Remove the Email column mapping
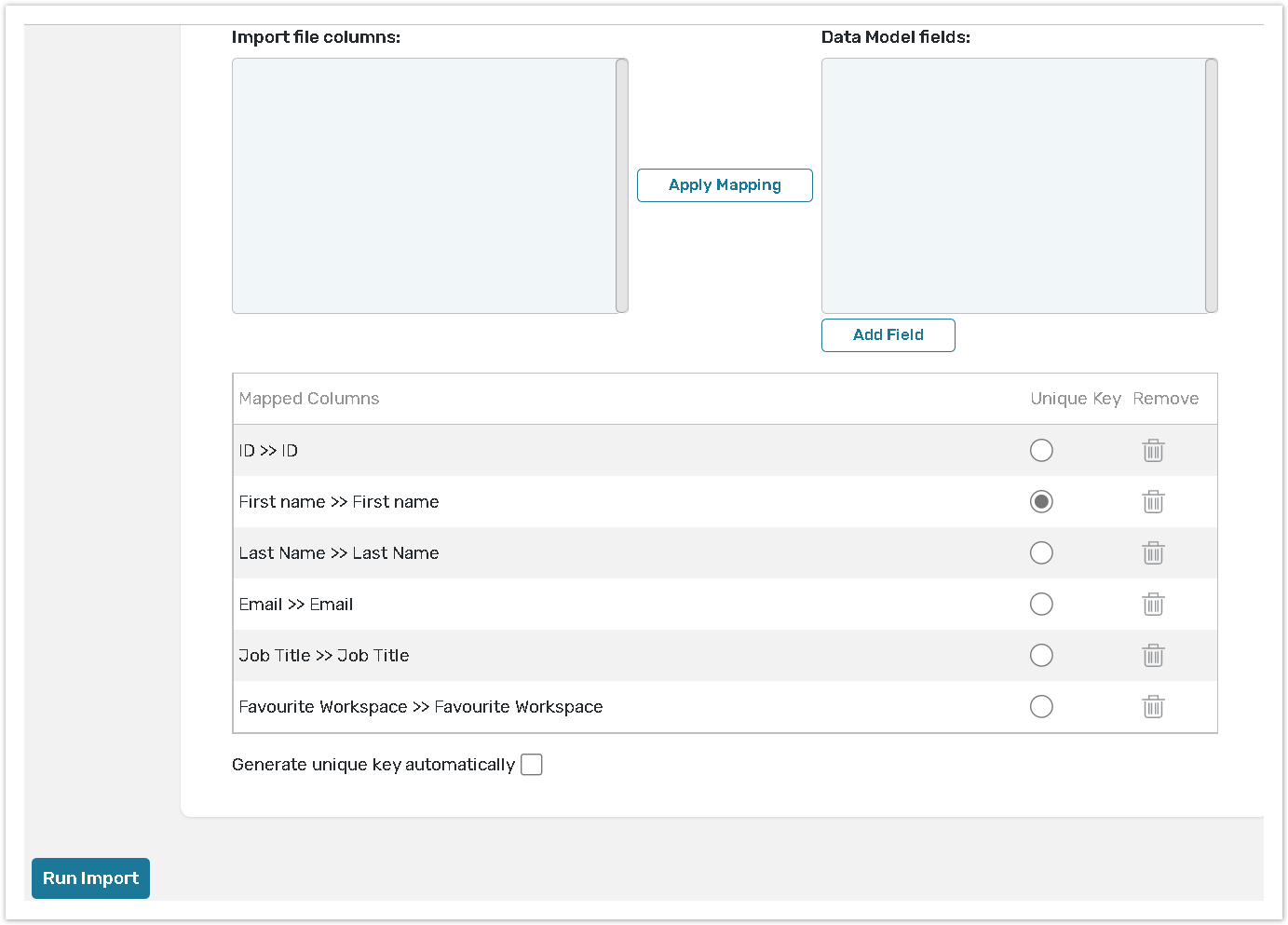Screen dimensions: 1288x925 tap(1153, 605)
